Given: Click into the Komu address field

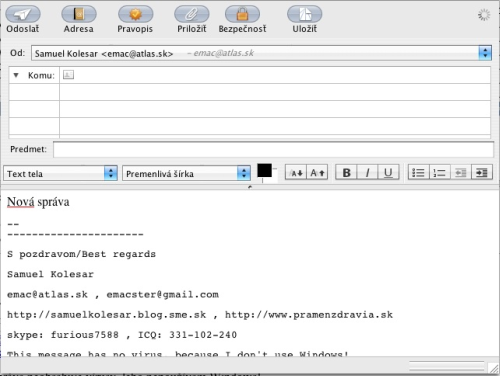Looking at the screenshot, I should (x=275, y=75).
